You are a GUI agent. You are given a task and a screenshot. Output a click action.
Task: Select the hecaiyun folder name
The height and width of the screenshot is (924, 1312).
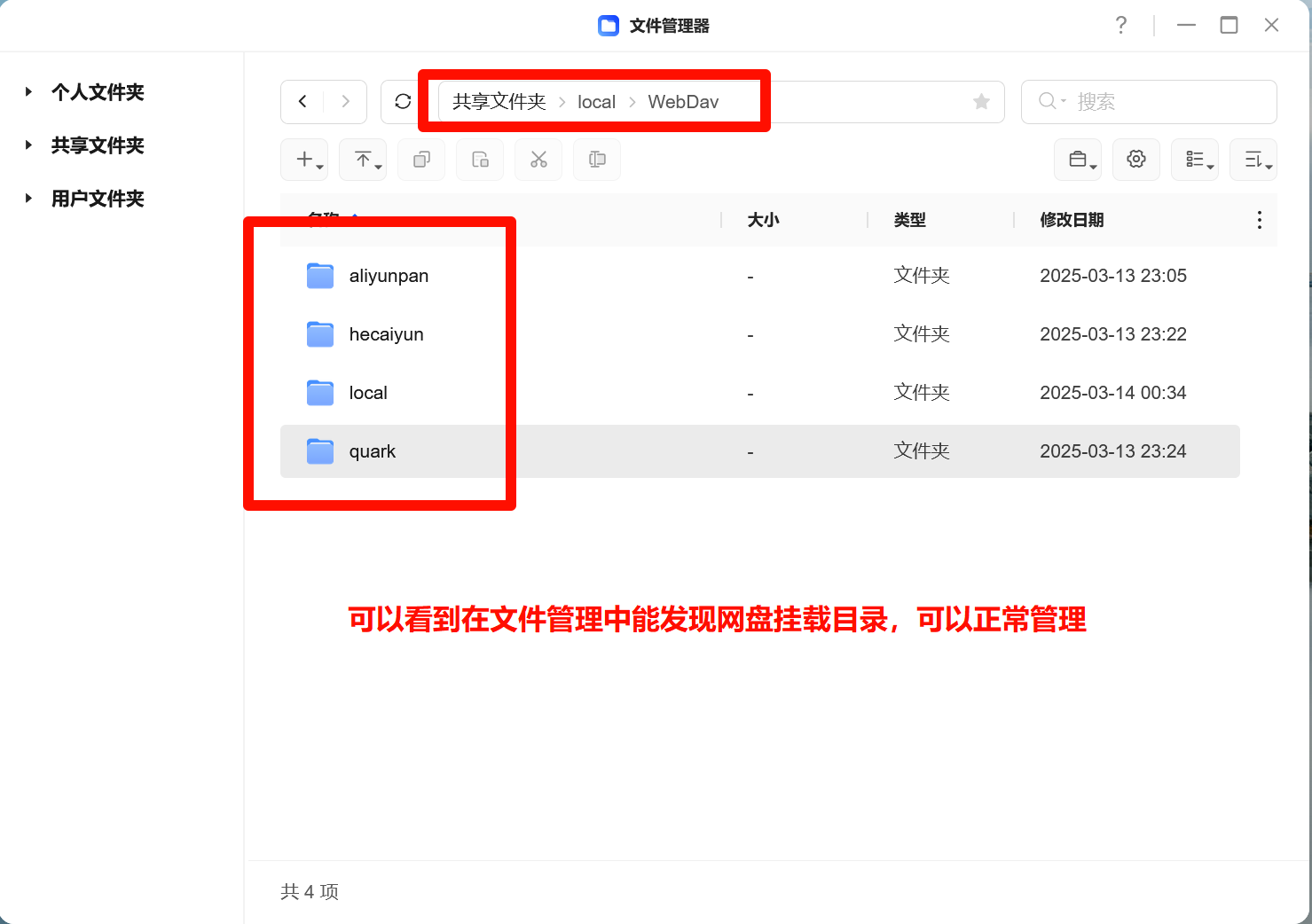tap(386, 334)
